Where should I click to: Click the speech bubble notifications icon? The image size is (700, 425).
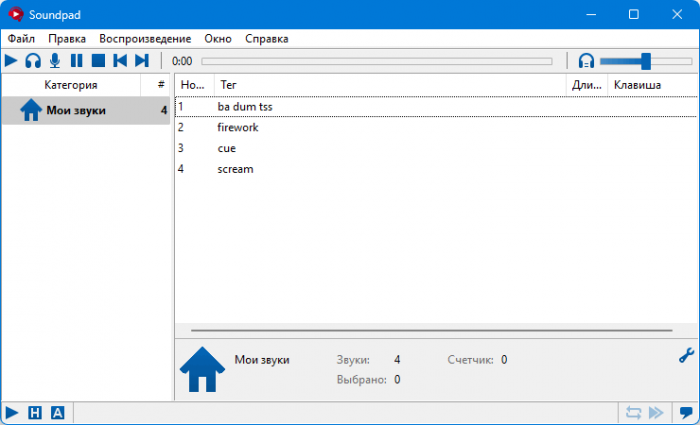pos(686,413)
